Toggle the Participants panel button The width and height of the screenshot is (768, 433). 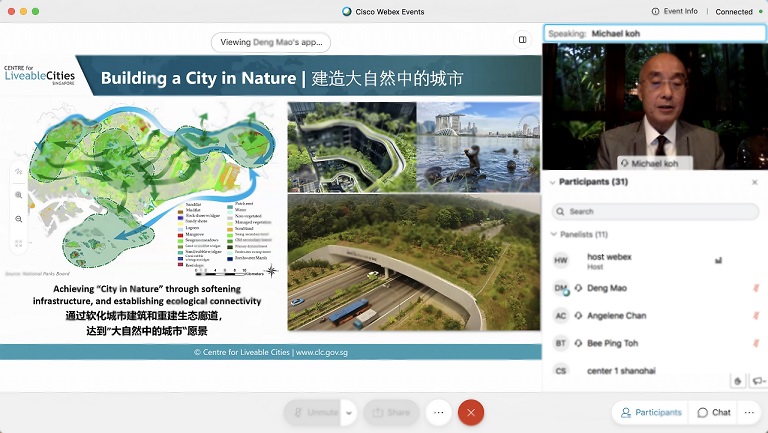point(651,412)
